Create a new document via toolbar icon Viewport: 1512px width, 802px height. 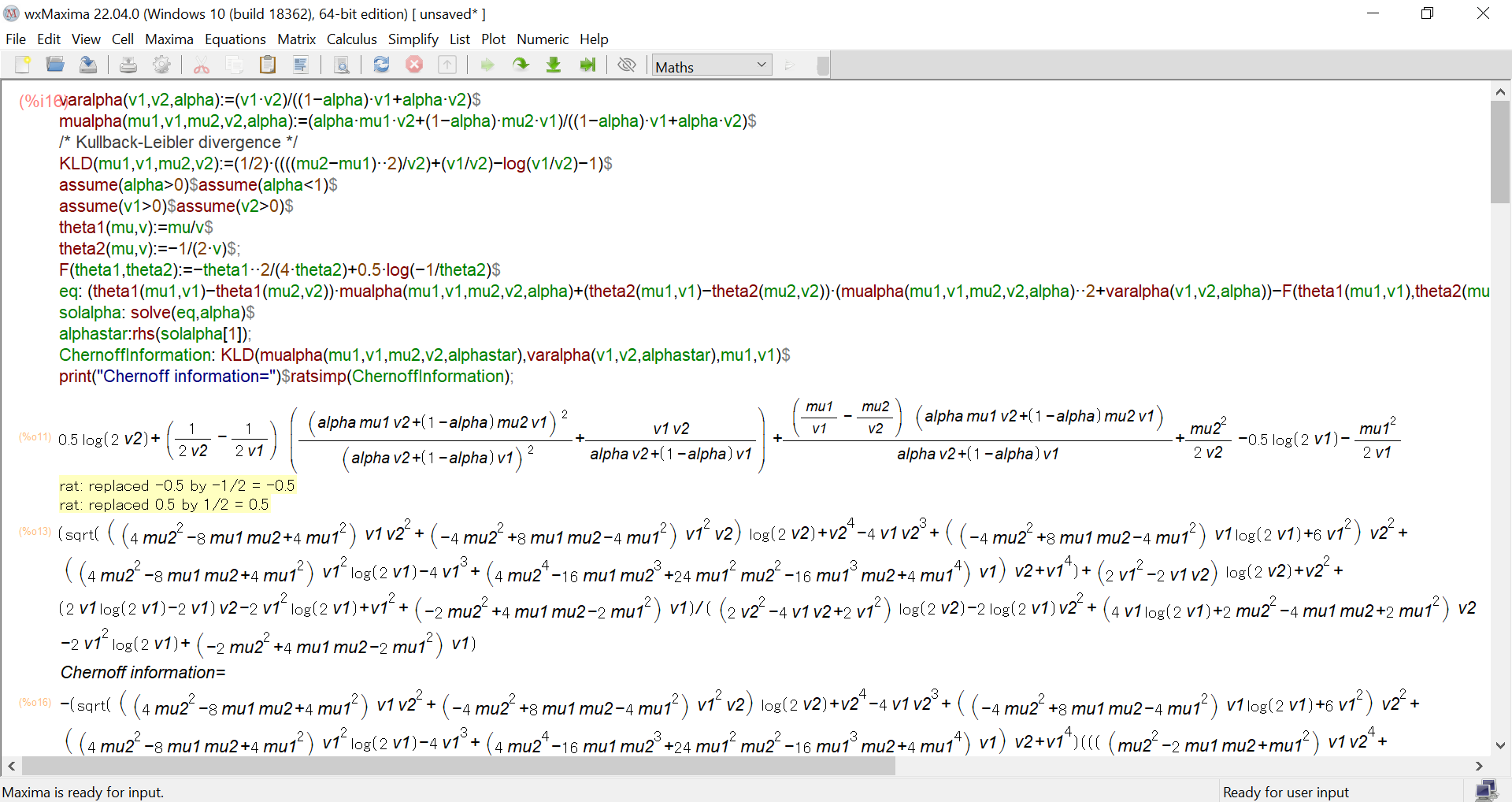coord(23,65)
